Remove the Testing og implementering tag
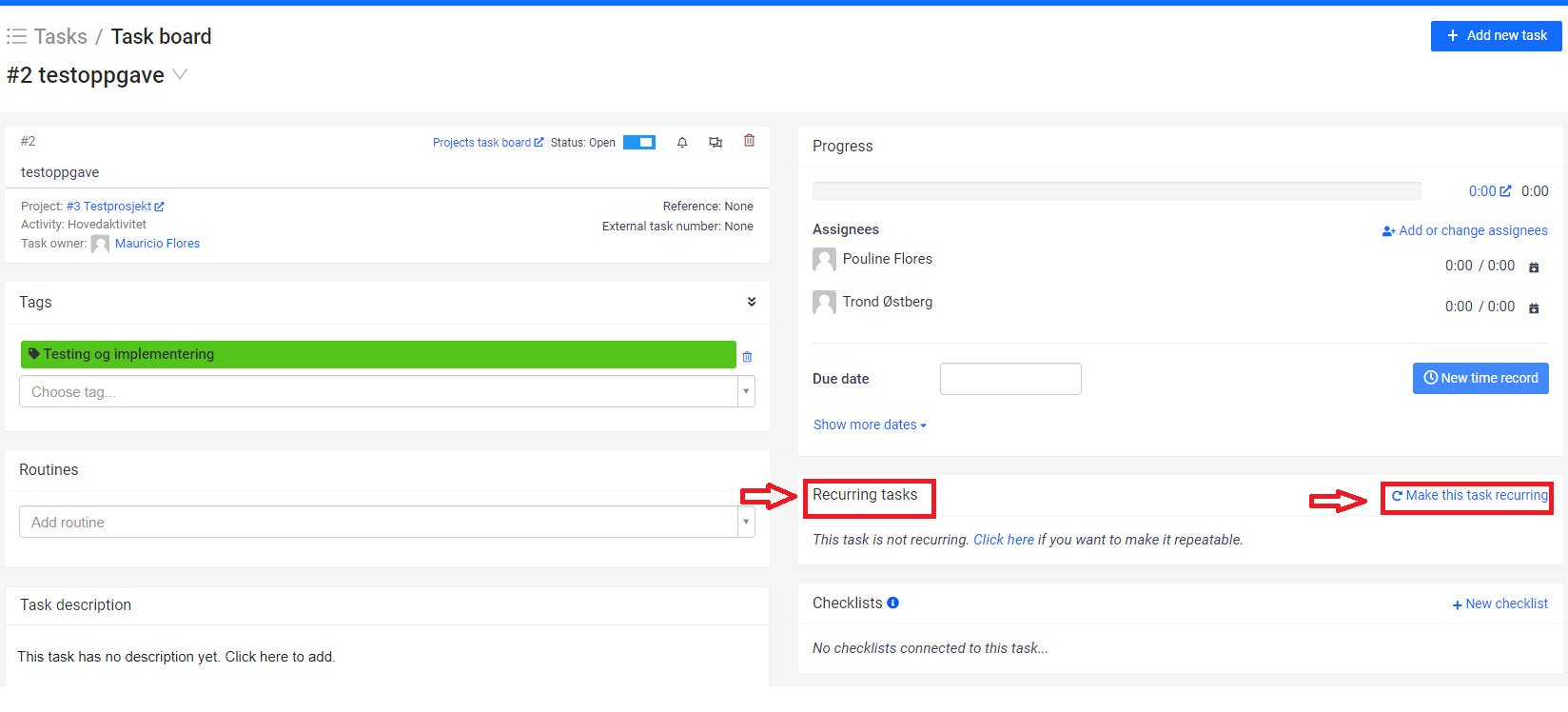The image size is (1568, 712). click(x=747, y=357)
